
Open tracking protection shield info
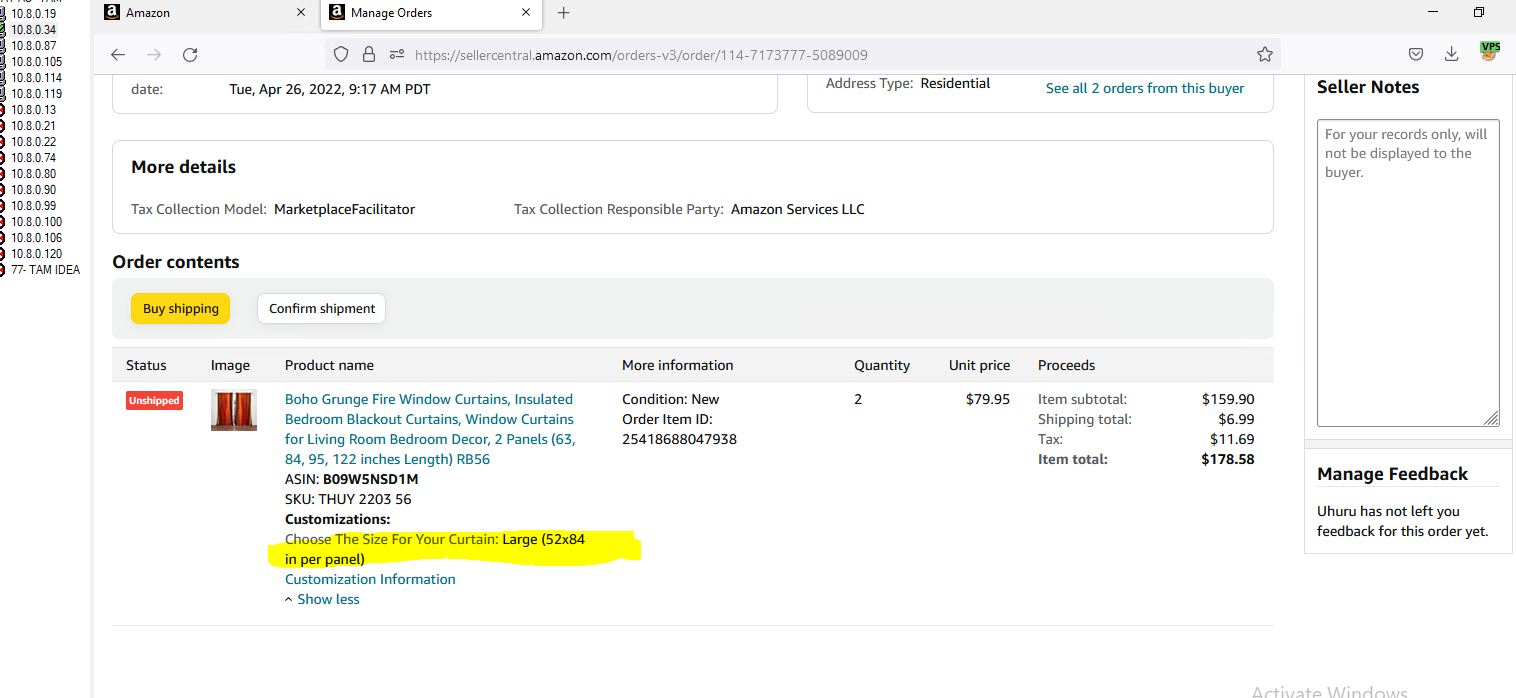coord(341,54)
